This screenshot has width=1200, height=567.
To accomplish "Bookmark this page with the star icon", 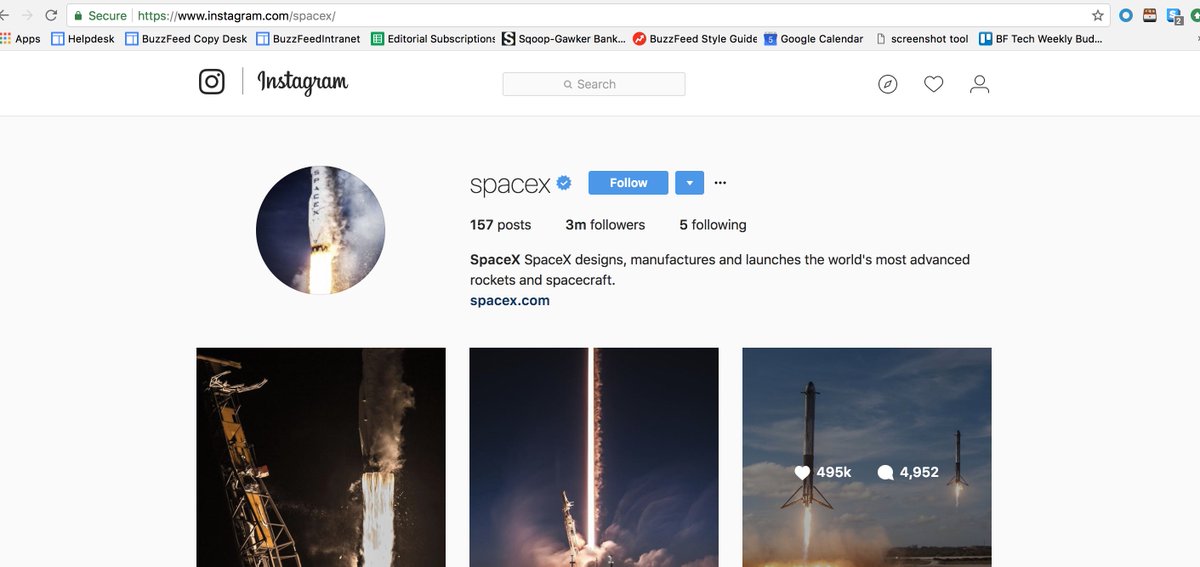I will coord(1097,16).
